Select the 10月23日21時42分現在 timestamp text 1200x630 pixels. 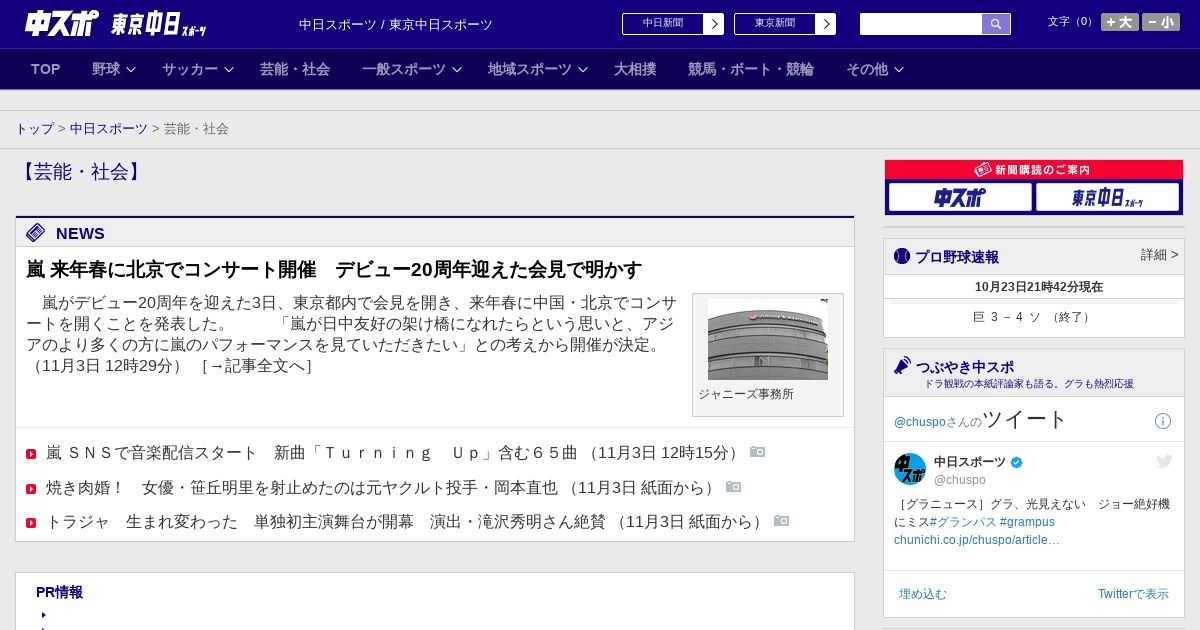click(1039, 287)
